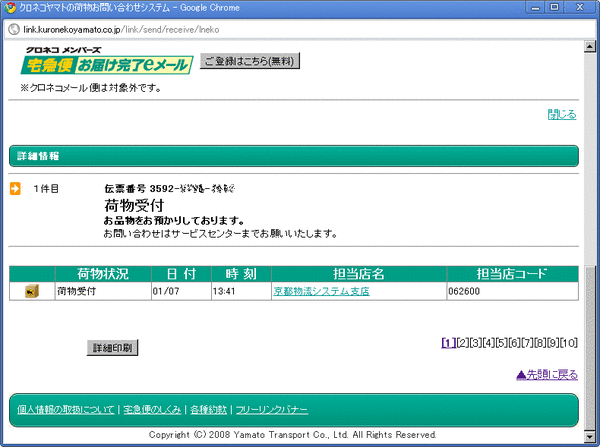Click the 詳細印刷 button
The height and width of the screenshot is (447, 600).
tap(112, 347)
